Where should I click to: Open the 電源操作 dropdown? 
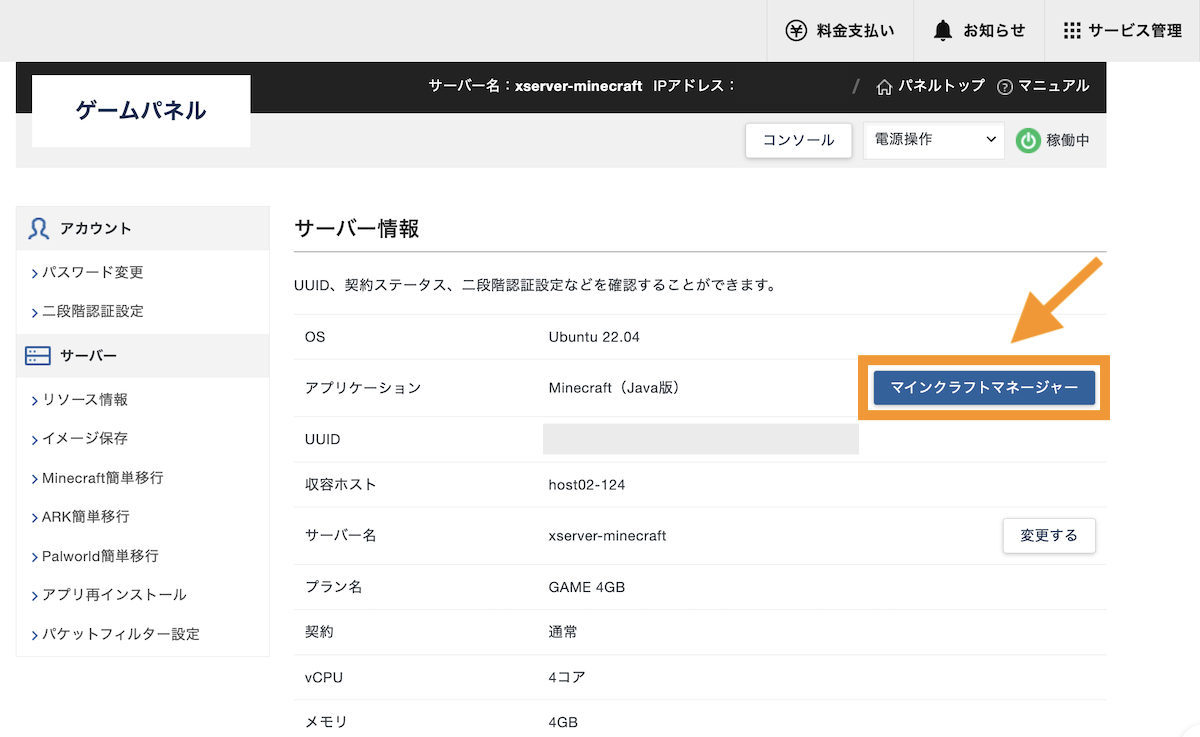tap(933, 141)
